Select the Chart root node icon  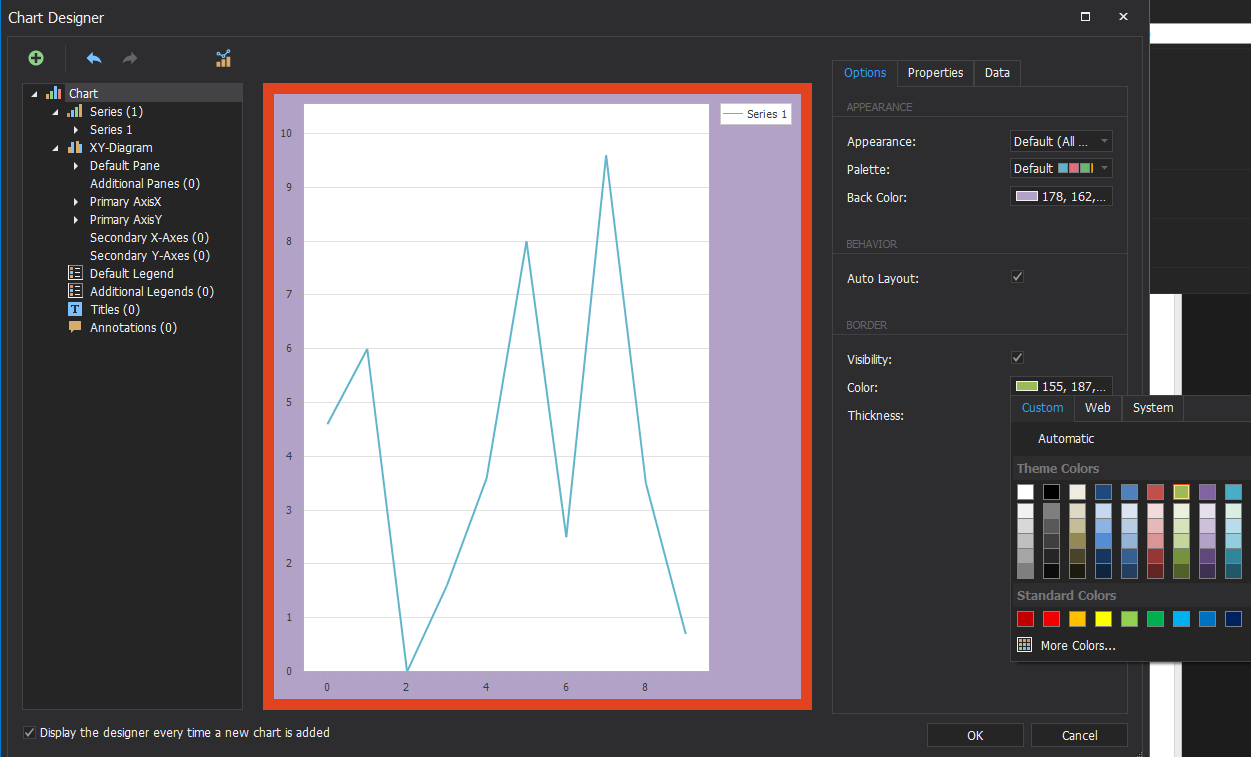coord(54,93)
